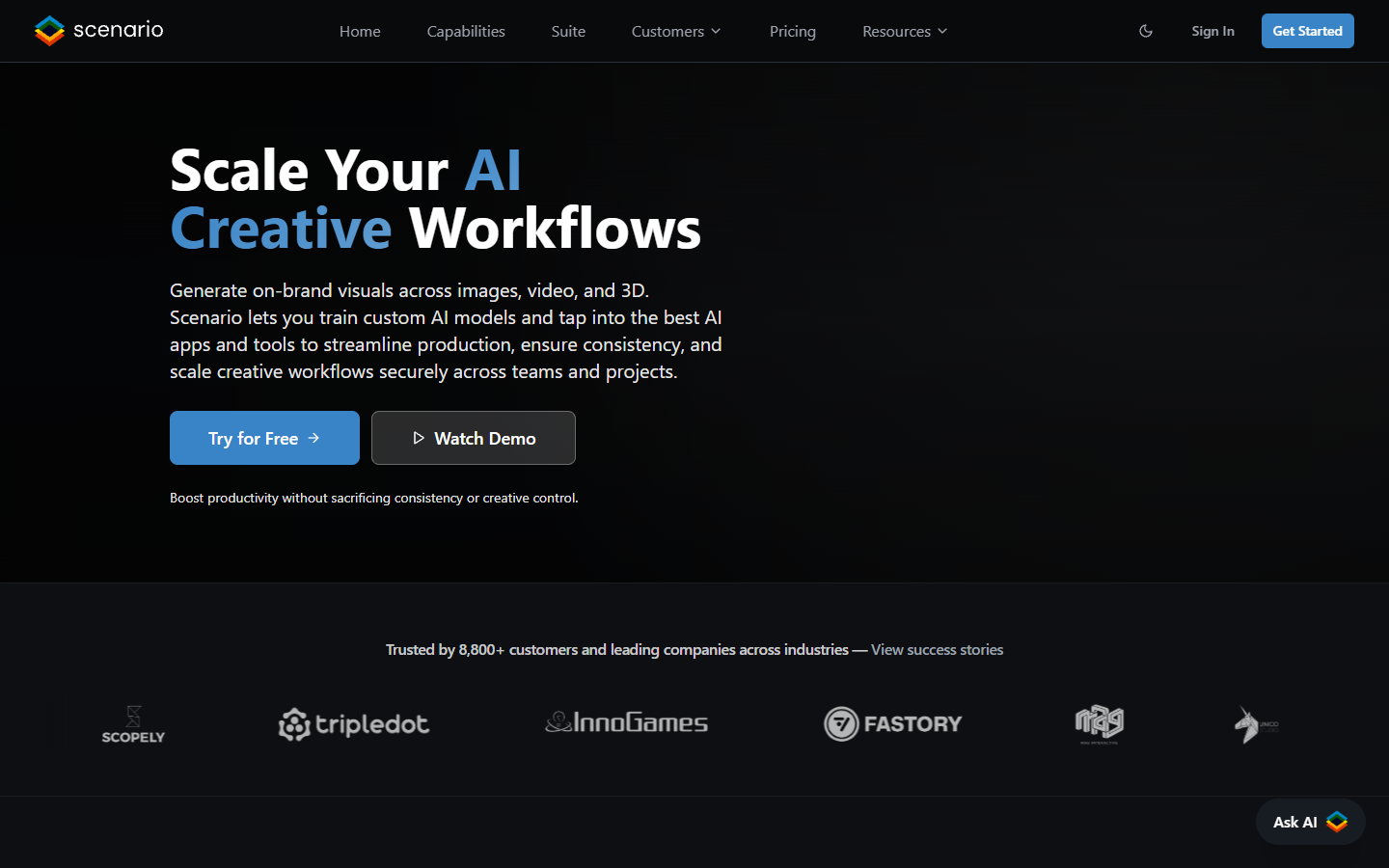The width and height of the screenshot is (1389, 868).
Task: Open the Ask AI chat widget
Action: click(x=1310, y=822)
